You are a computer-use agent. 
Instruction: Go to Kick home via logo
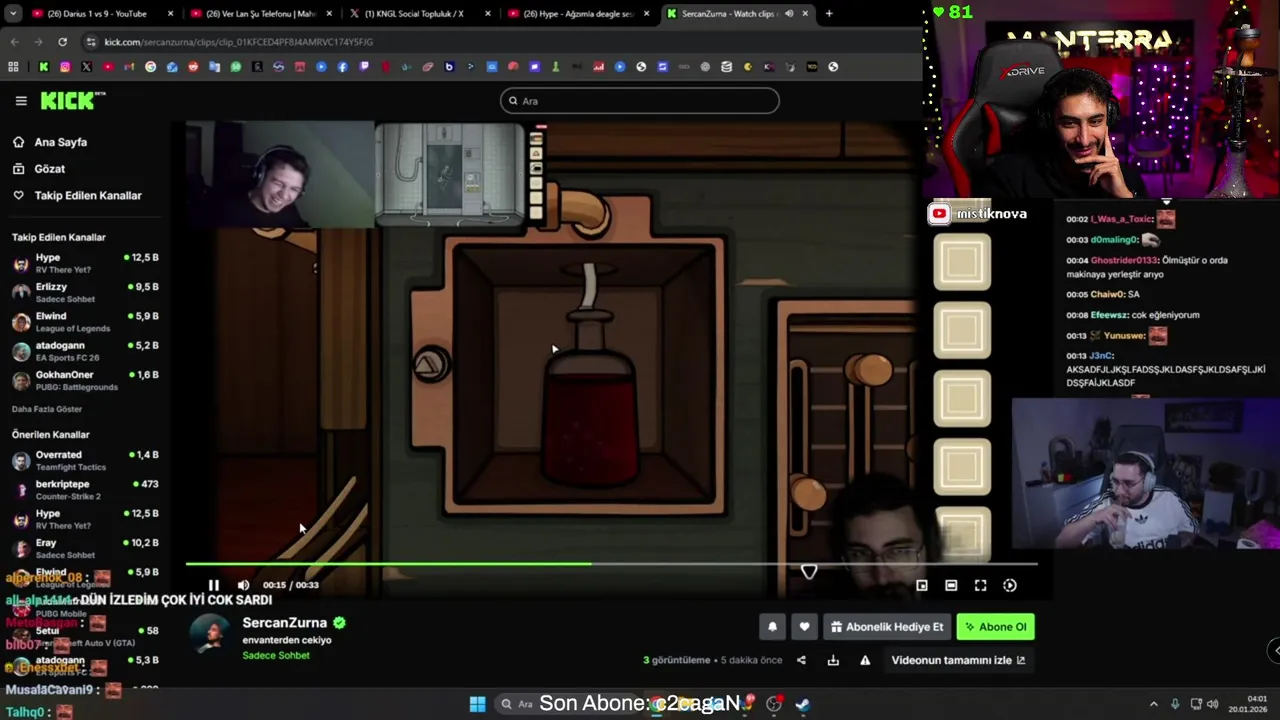tap(73, 100)
